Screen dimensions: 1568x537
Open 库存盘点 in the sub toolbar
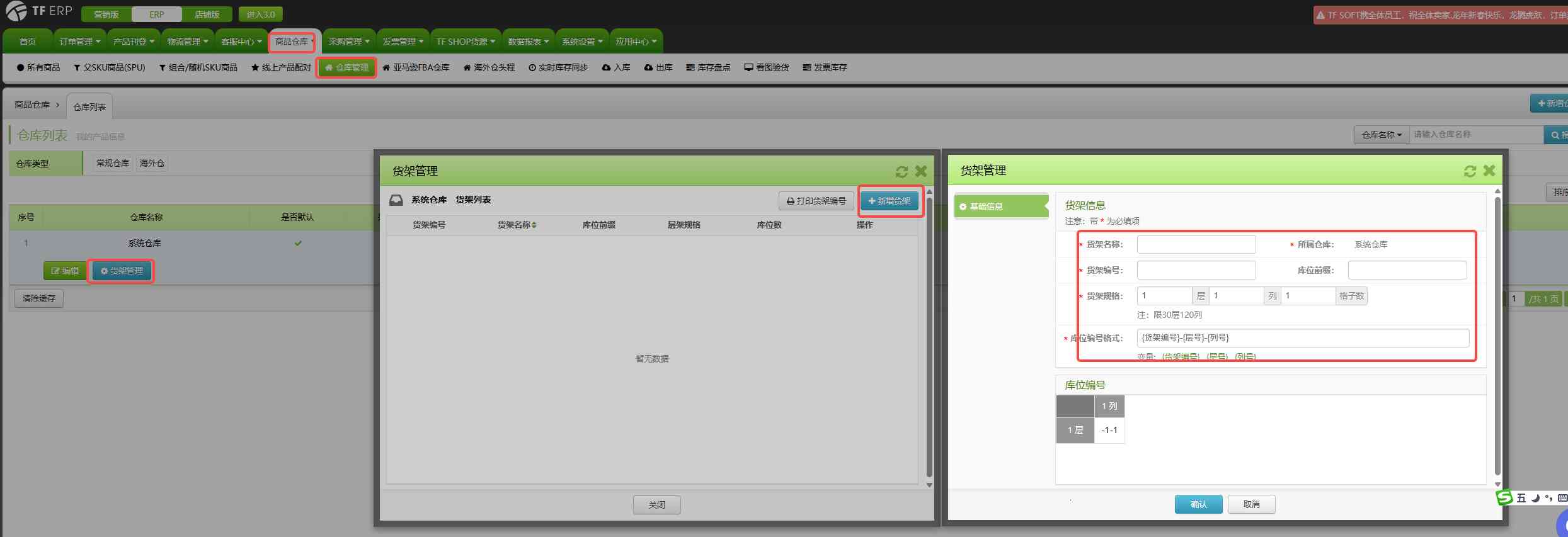[x=708, y=67]
